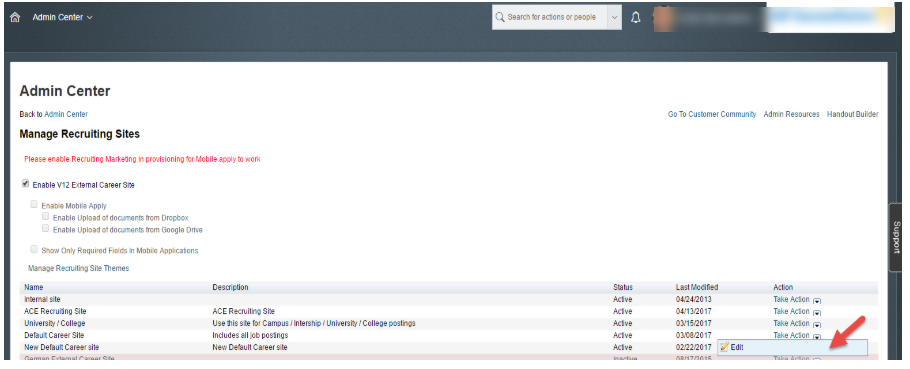Screen dimensions: 910x369
Task: Open the Admin Center menu dropdown
Action: [x=62, y=17]
